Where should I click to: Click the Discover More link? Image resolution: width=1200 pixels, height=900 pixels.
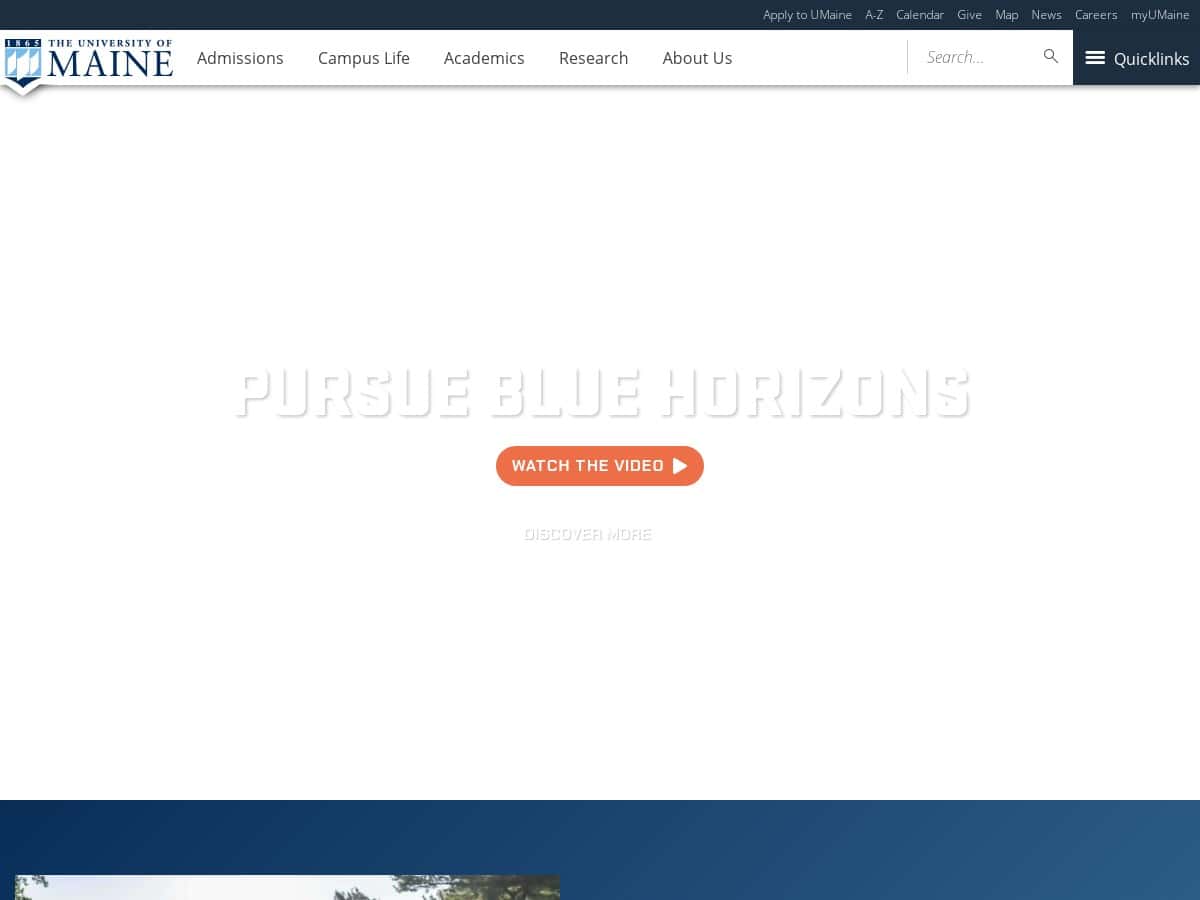coord(587,534)
